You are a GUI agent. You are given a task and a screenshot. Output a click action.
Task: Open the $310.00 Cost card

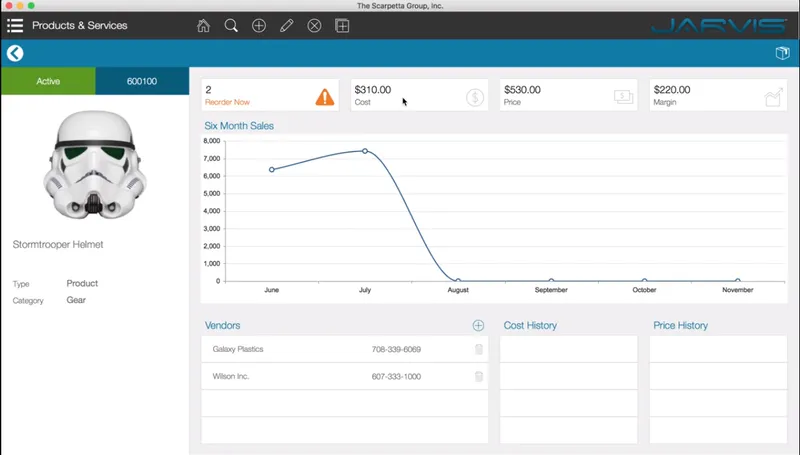coord(419,95)
